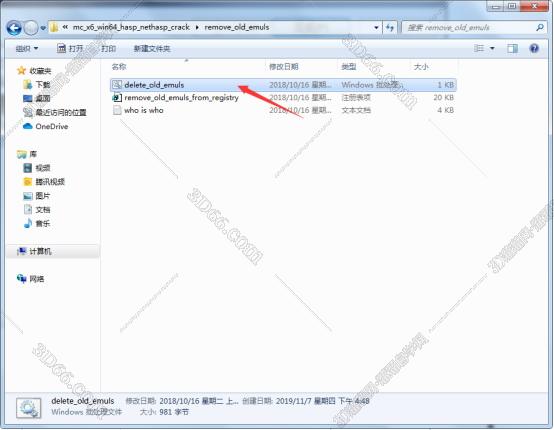The image size is (554, 430).
Task: Click the refresh icon beside address bar
Action: coord(390,27)
